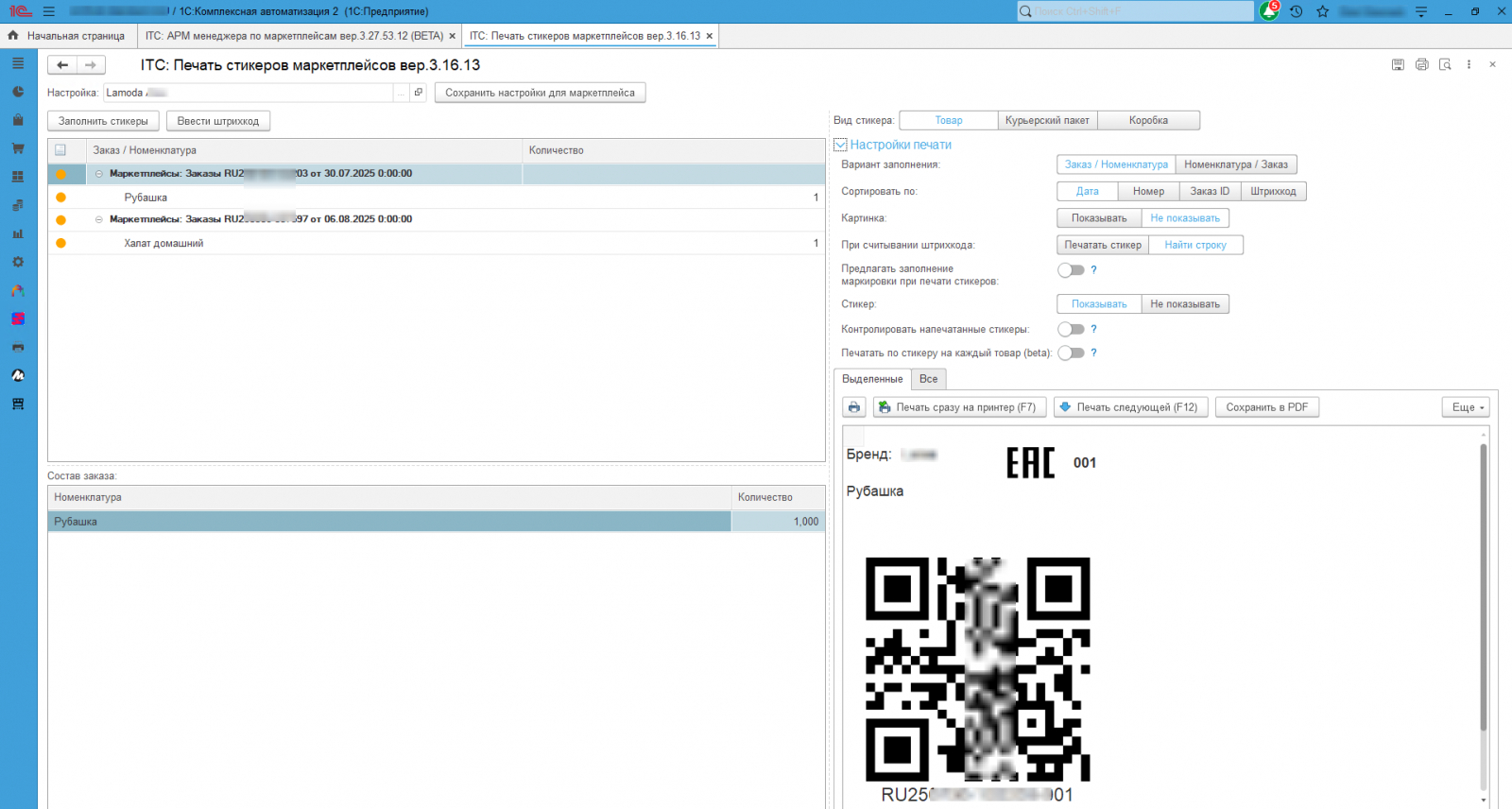The height and width of the screenshot is (809, 1512).
Task: Open the gear settings section in sidebar
Action: (18, 262)
